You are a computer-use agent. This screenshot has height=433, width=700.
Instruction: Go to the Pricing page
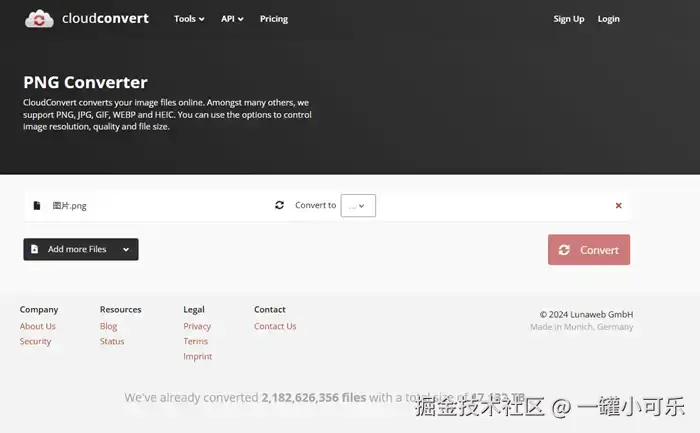coord(274,19)
